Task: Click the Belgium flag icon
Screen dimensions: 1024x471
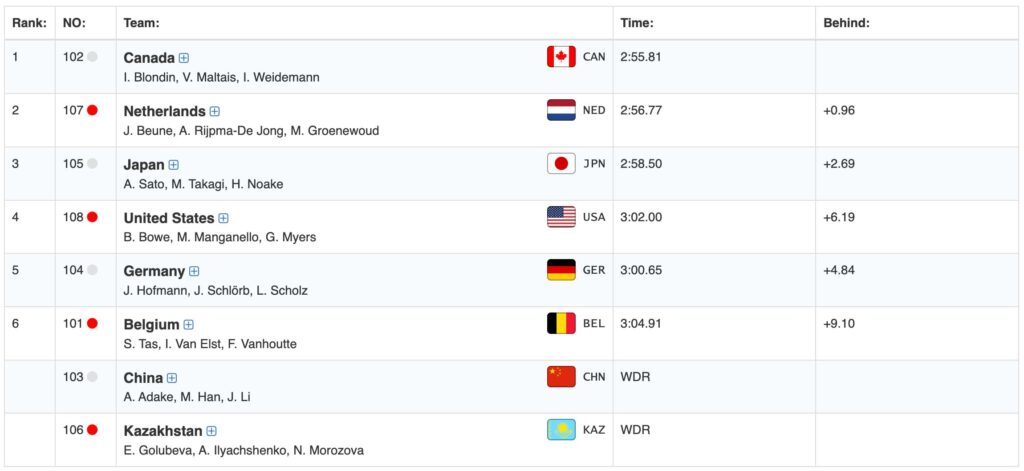Action: pyautogui.click(x=561, y=324)
